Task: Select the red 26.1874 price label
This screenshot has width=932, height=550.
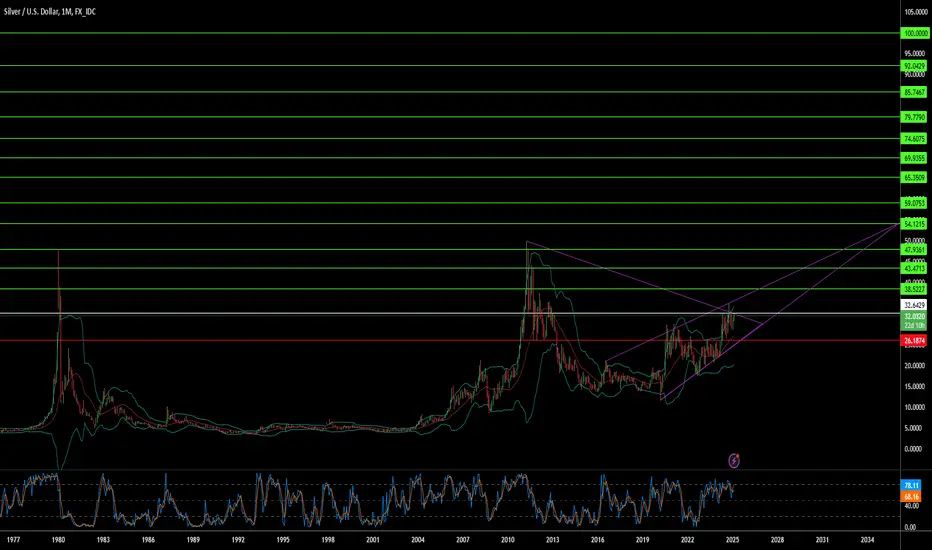Action: 914,341
